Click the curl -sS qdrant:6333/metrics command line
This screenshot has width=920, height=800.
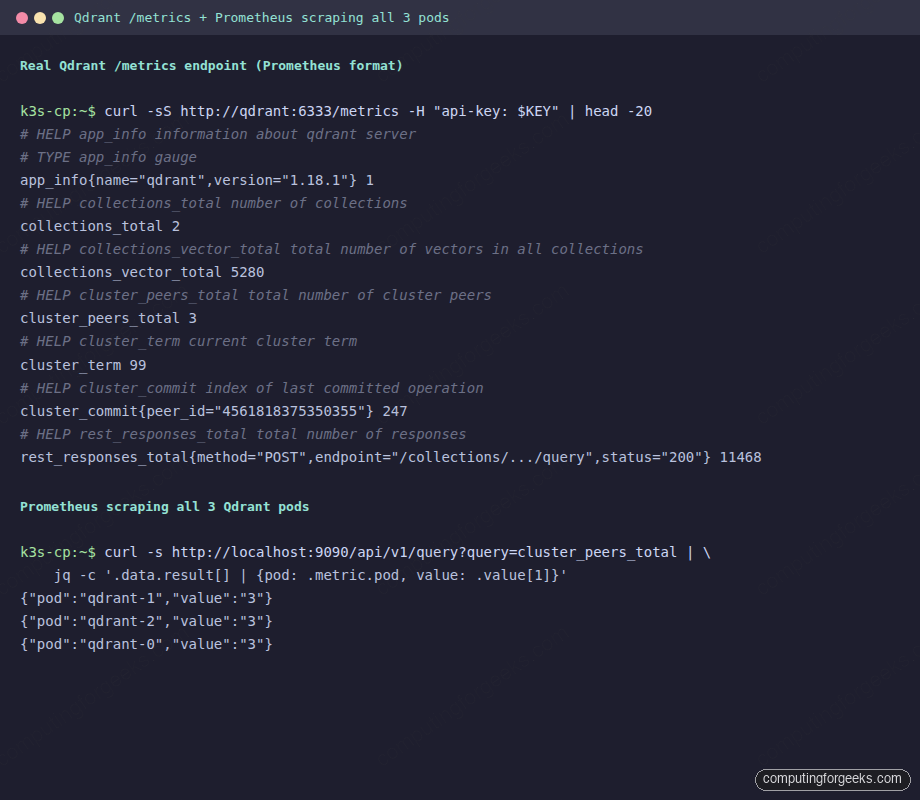pos(336,112)
